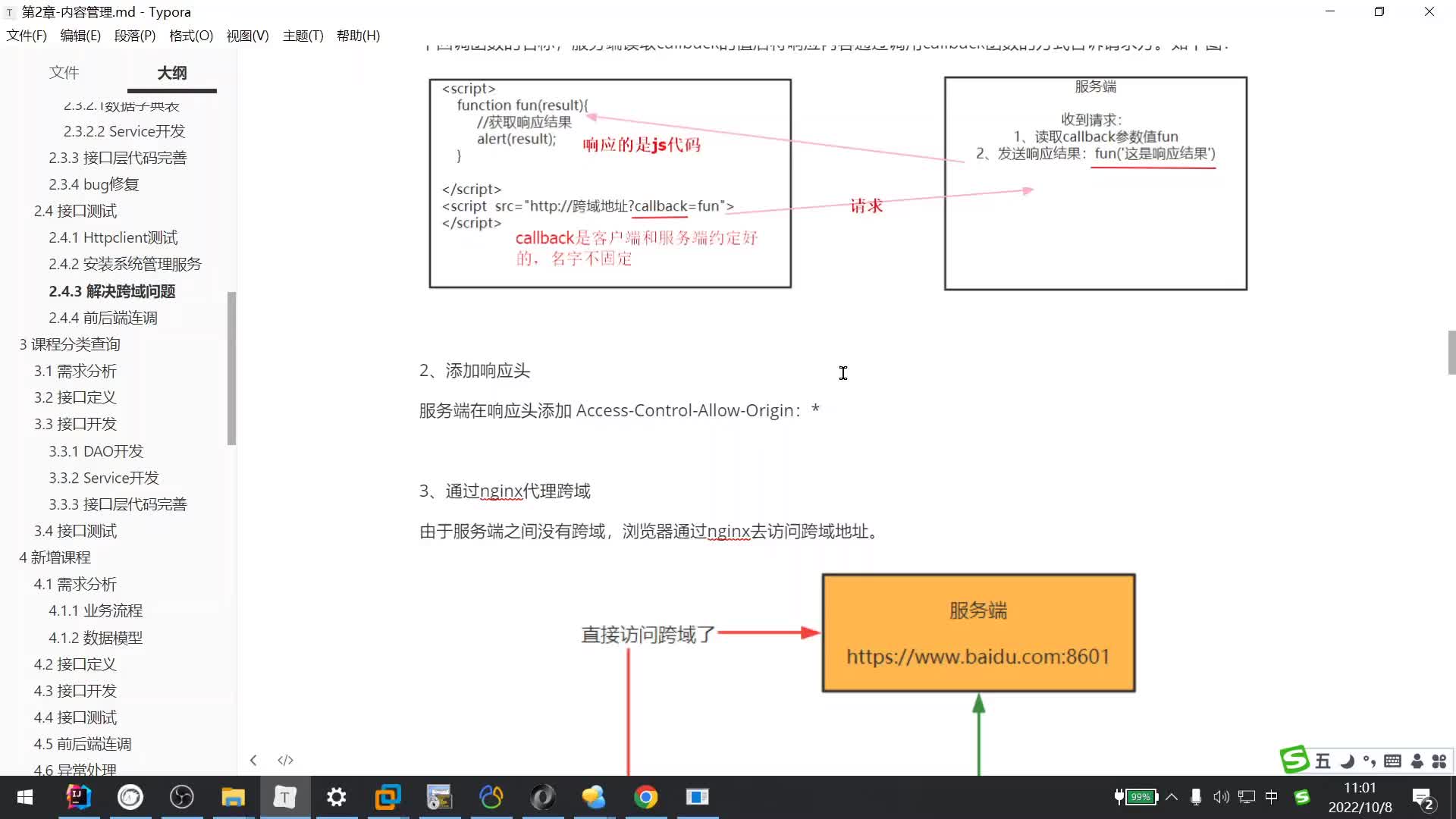Place cursor in heading 2、添加响应头
The image size is (1456, 819).
475,371
